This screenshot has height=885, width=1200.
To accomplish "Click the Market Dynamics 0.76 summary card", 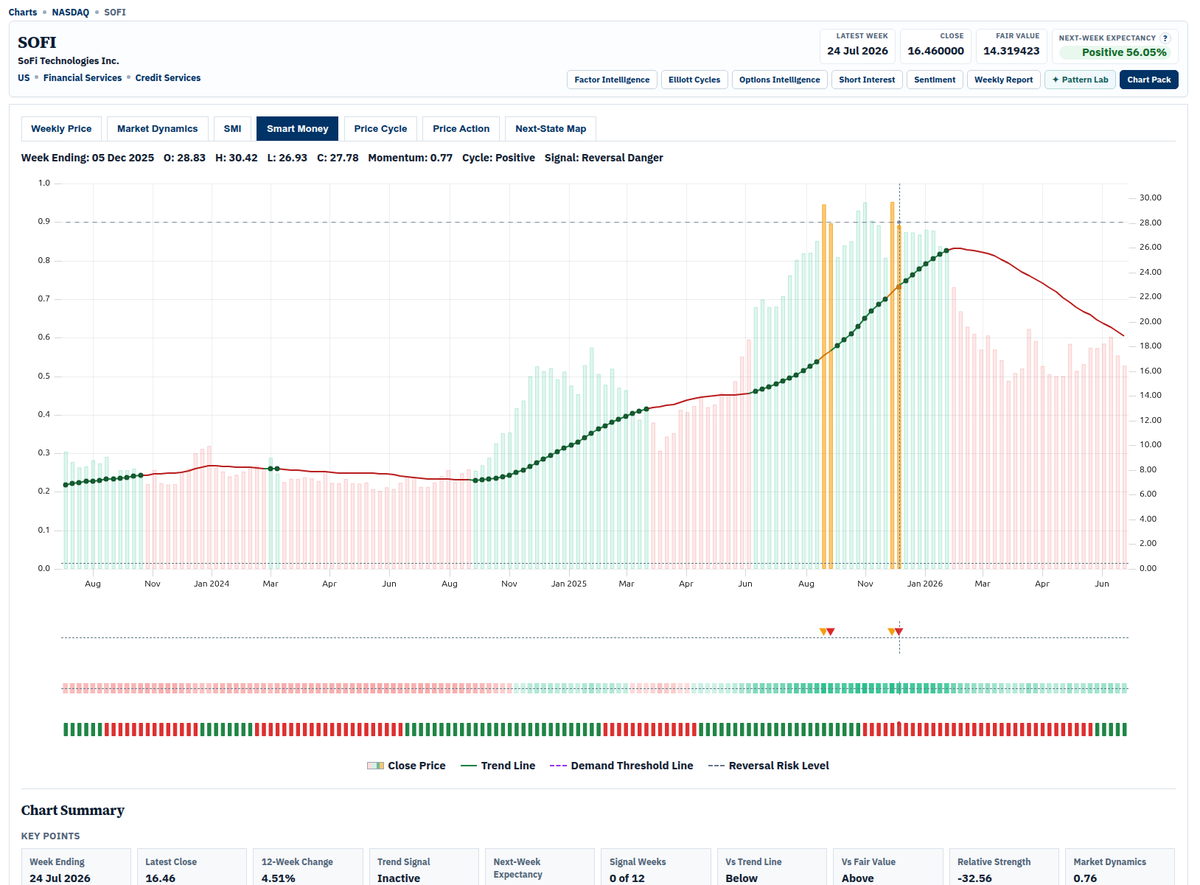I will pos(1118,868).
